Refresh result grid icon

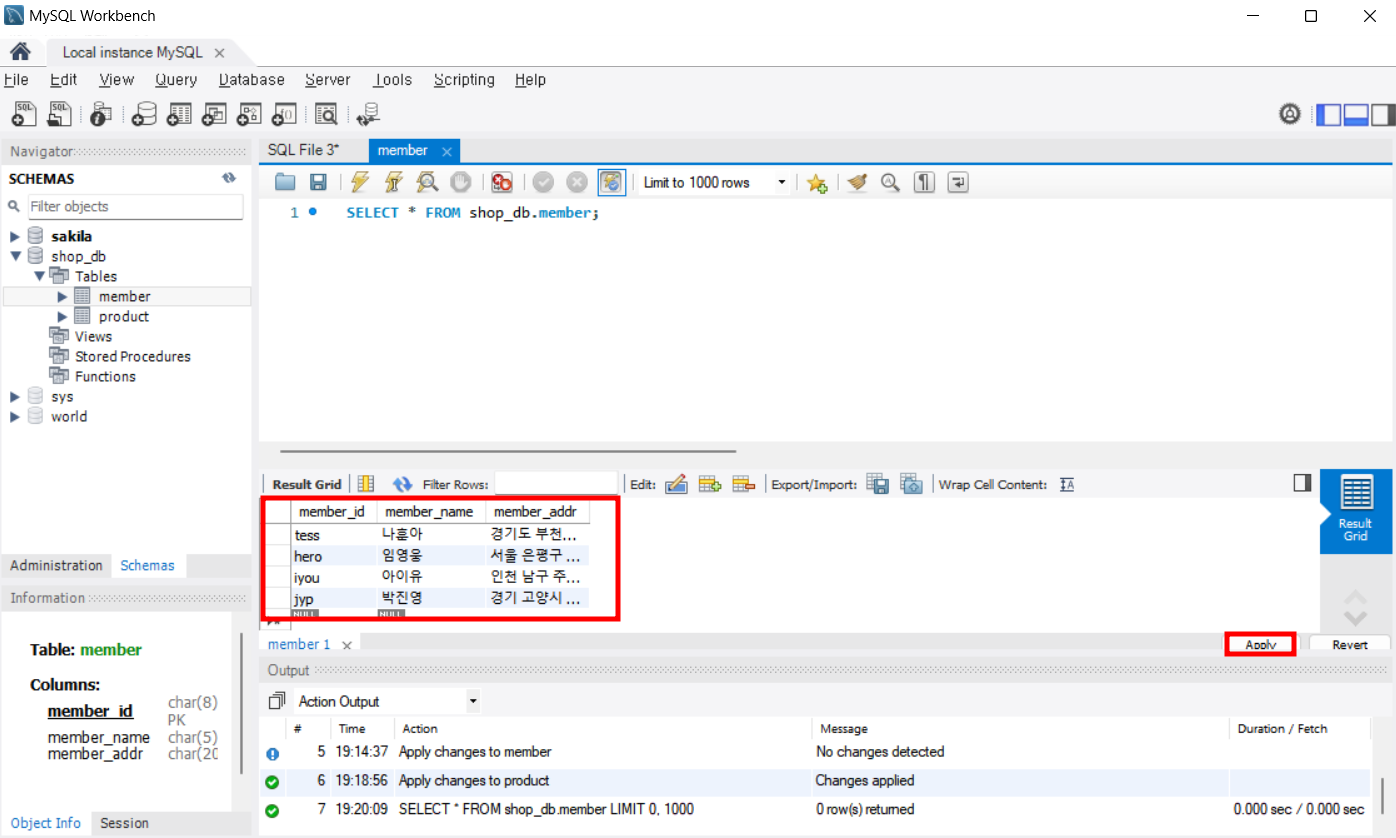tap(403, 484)
